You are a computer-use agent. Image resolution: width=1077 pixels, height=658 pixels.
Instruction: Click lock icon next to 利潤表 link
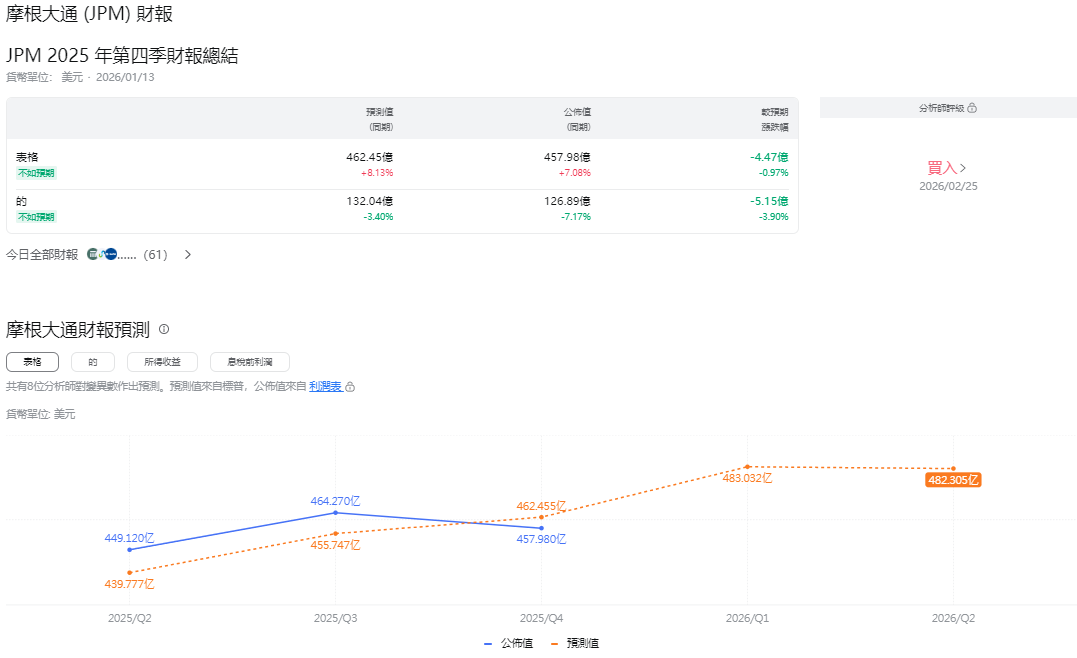coord(349,387)
